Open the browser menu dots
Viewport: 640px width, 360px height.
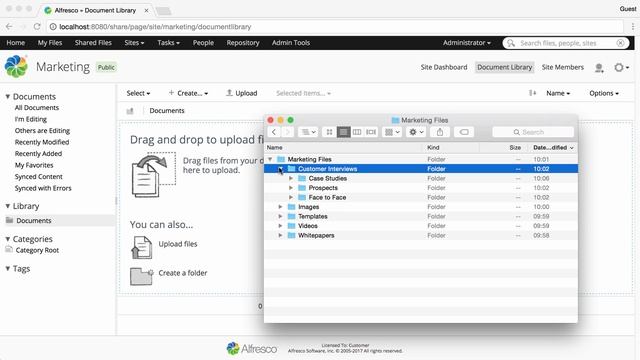pos(633,27)
